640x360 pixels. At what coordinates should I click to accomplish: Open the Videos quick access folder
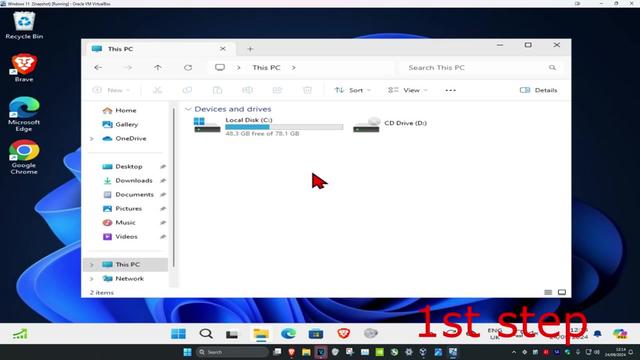pos(126,237)
